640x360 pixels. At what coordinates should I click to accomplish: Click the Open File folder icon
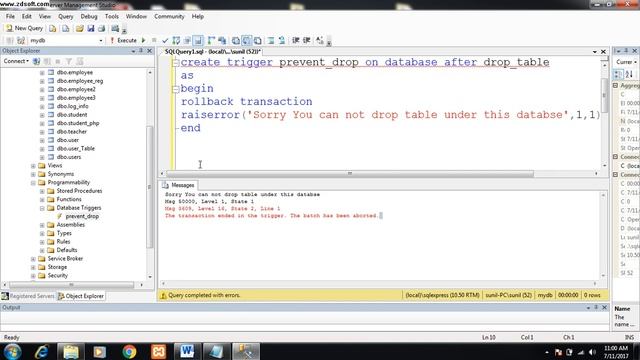tap(80, 28)
